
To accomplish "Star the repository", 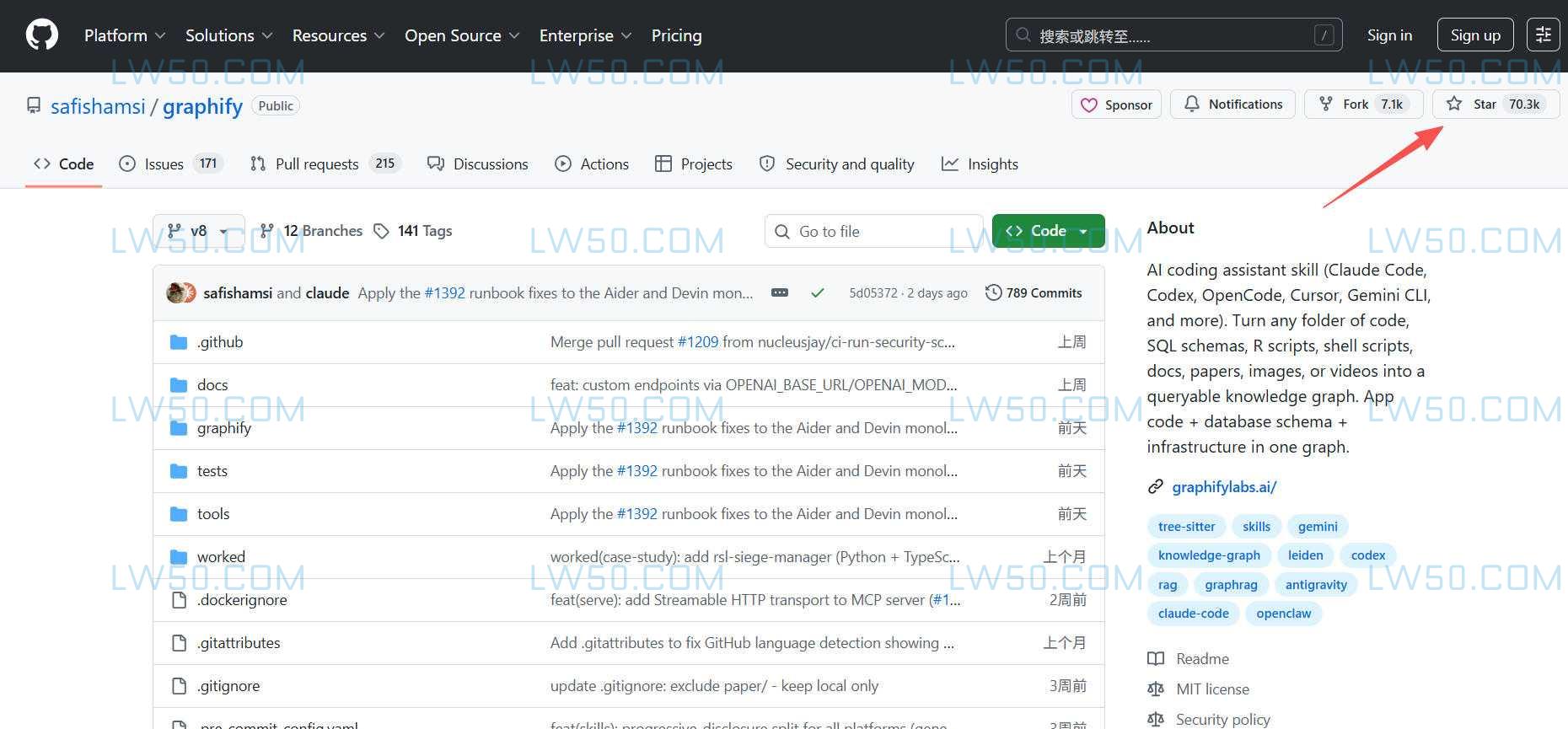I will (1496, 105).
